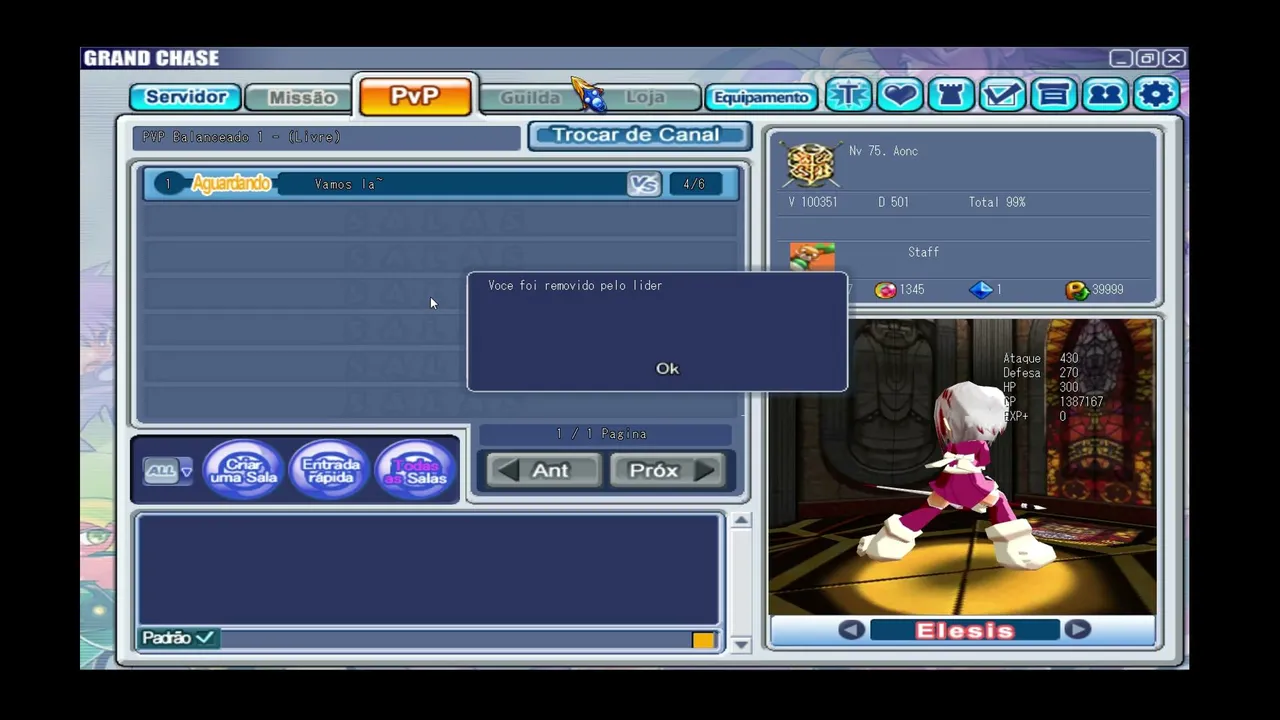Click the 'D 501' losses value
The width and height of the screenshot is (1280, 720).
click(893, 202)
